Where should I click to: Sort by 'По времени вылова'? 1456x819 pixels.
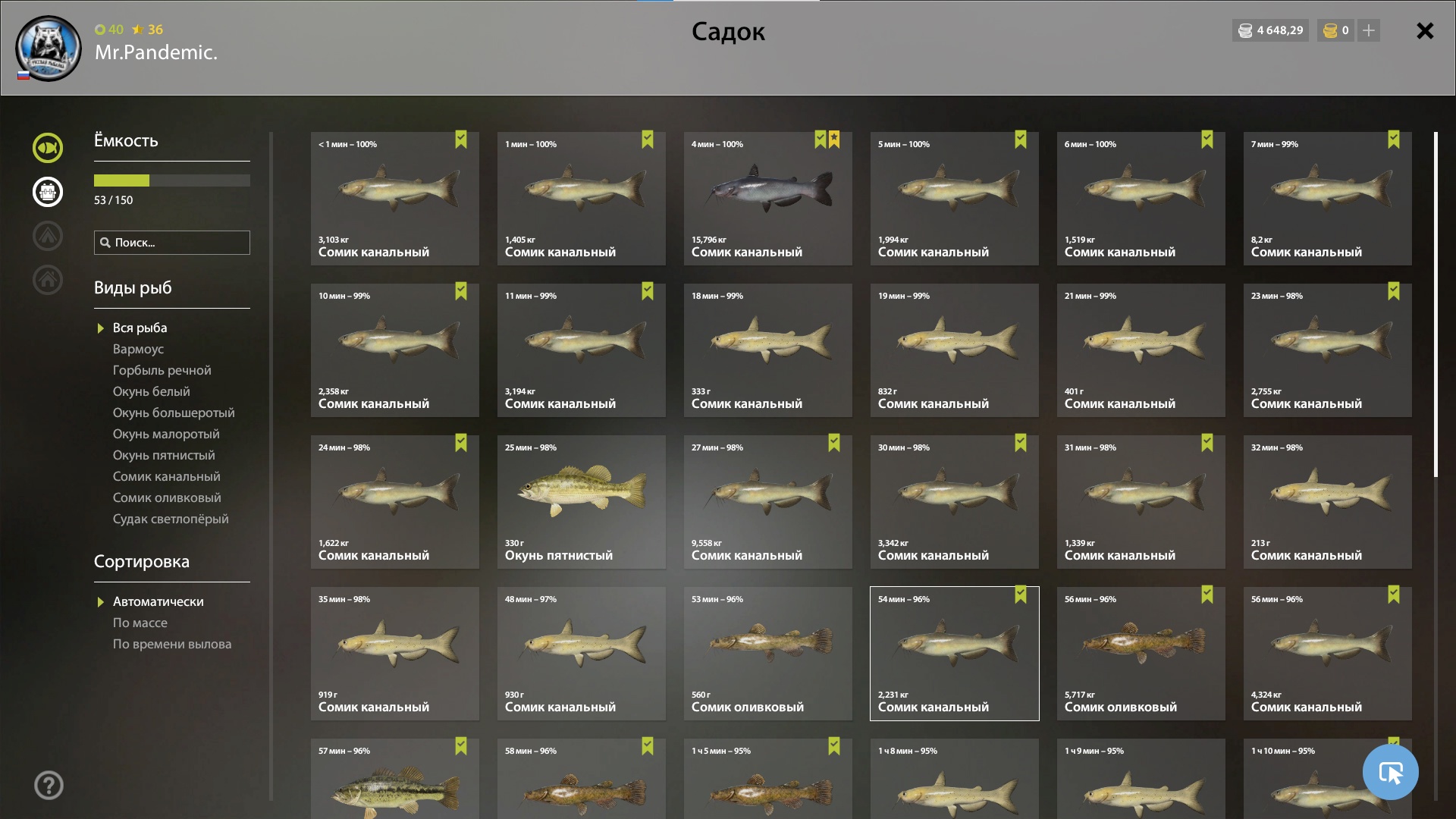172,644
